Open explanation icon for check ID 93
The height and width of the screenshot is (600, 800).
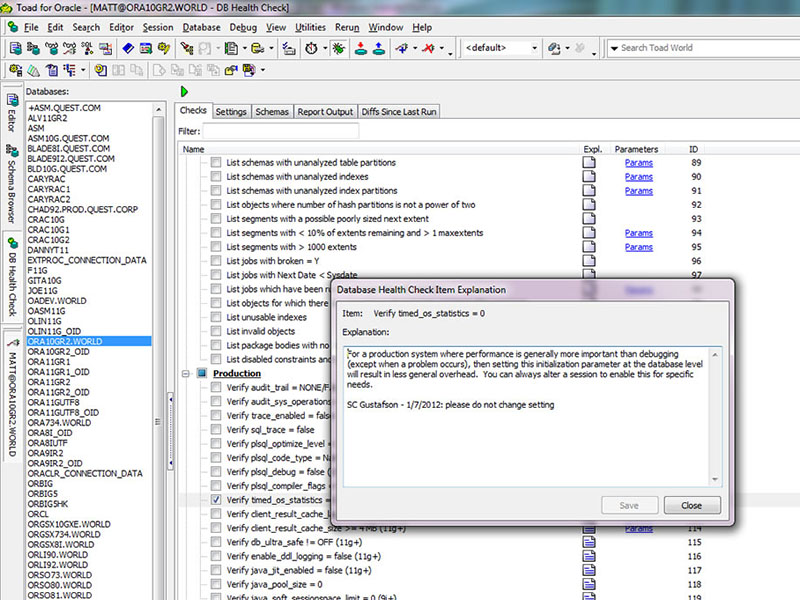589,218
